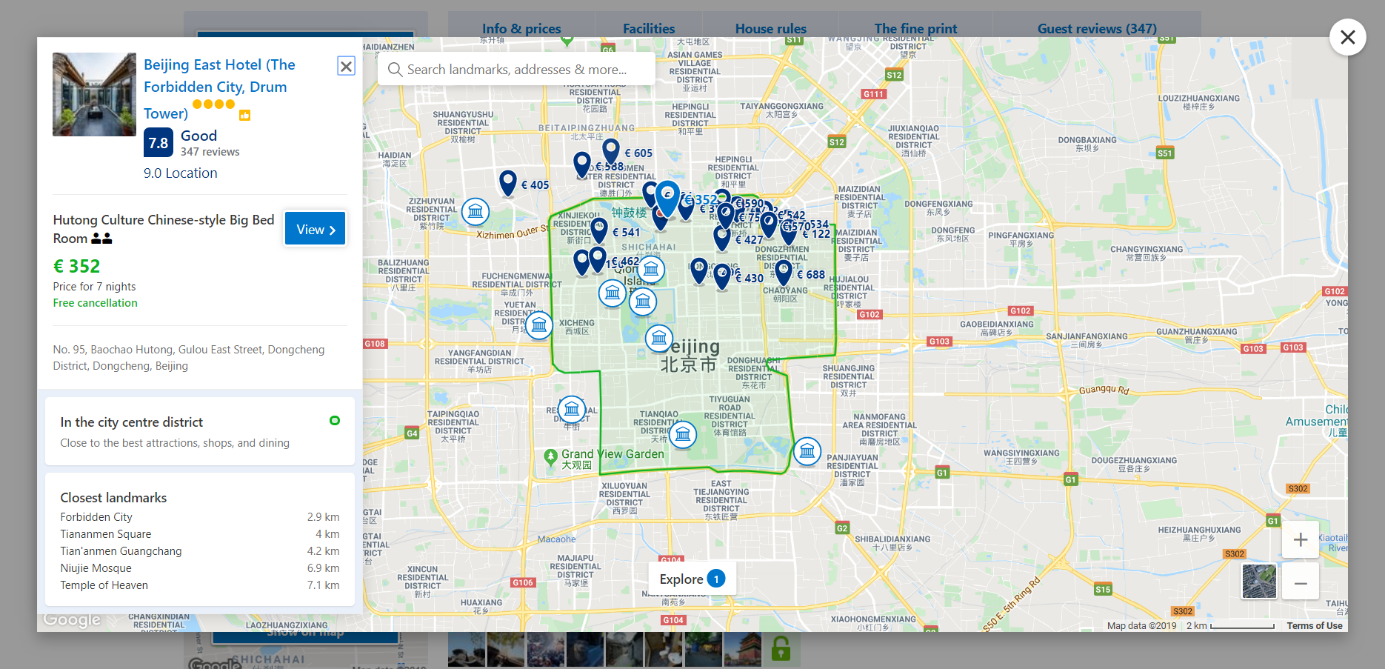Click the In the city centre district card

coord(200,431)
